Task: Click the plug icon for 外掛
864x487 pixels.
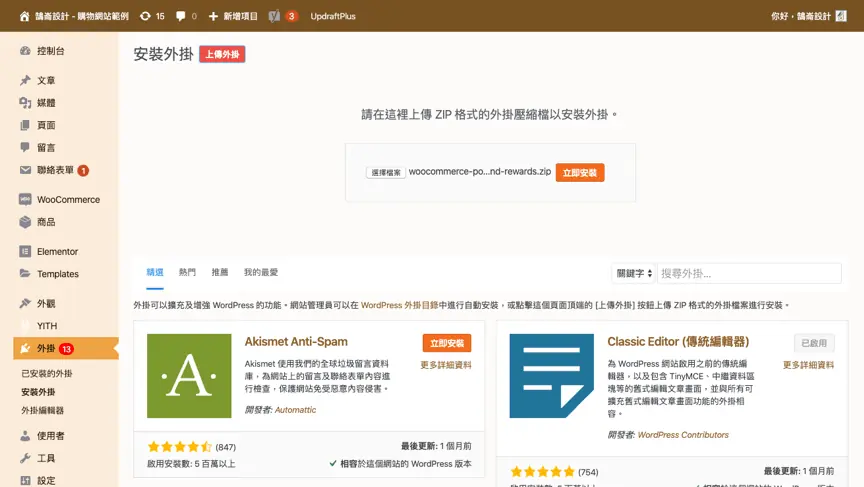Action: 25,348
